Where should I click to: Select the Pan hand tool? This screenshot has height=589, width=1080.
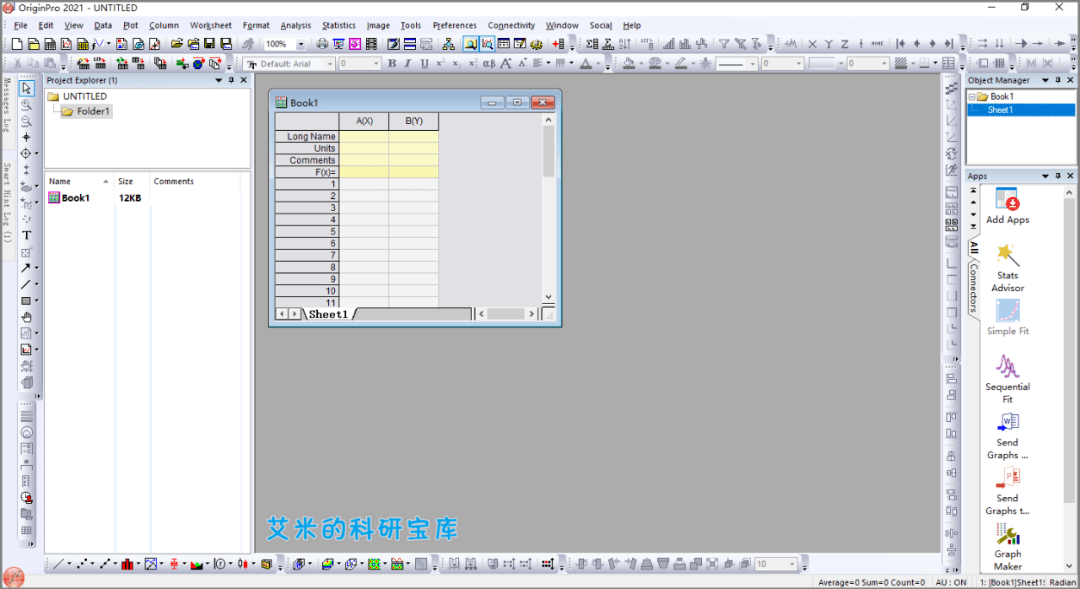(26, 318)
